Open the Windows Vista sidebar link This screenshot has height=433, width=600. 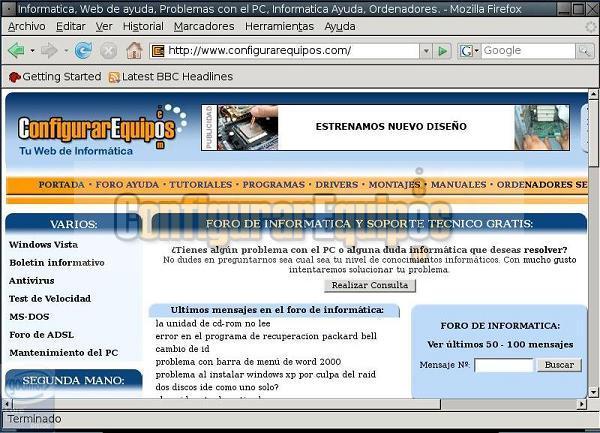[x=43, y=244]
